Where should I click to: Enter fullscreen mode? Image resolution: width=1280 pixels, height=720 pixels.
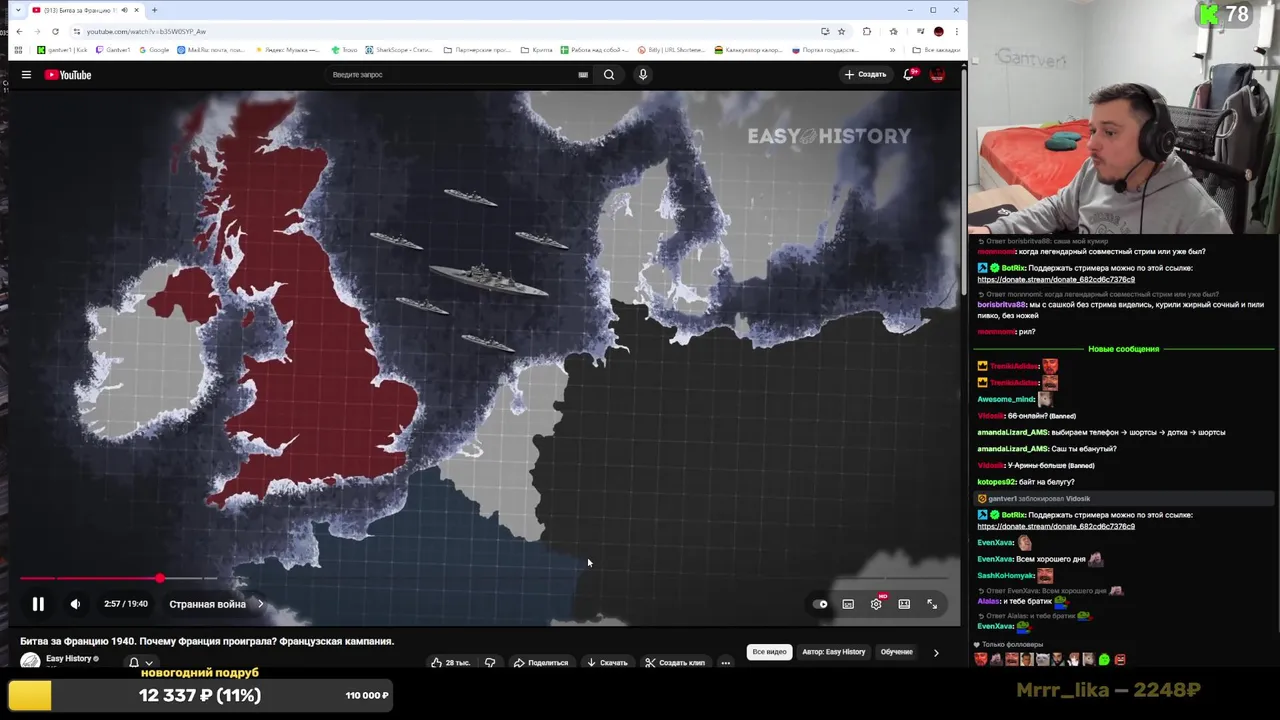pos(932,604)
